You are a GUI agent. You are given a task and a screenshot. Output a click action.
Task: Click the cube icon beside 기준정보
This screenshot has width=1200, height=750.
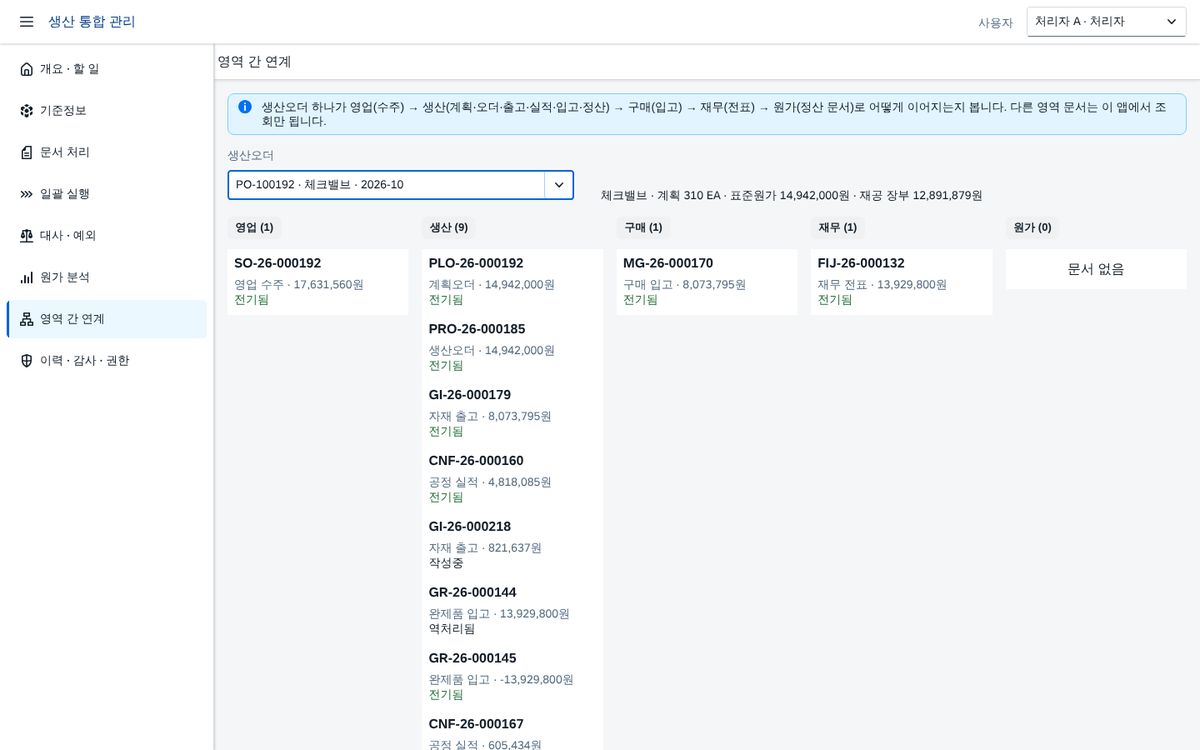coord(27,111)
